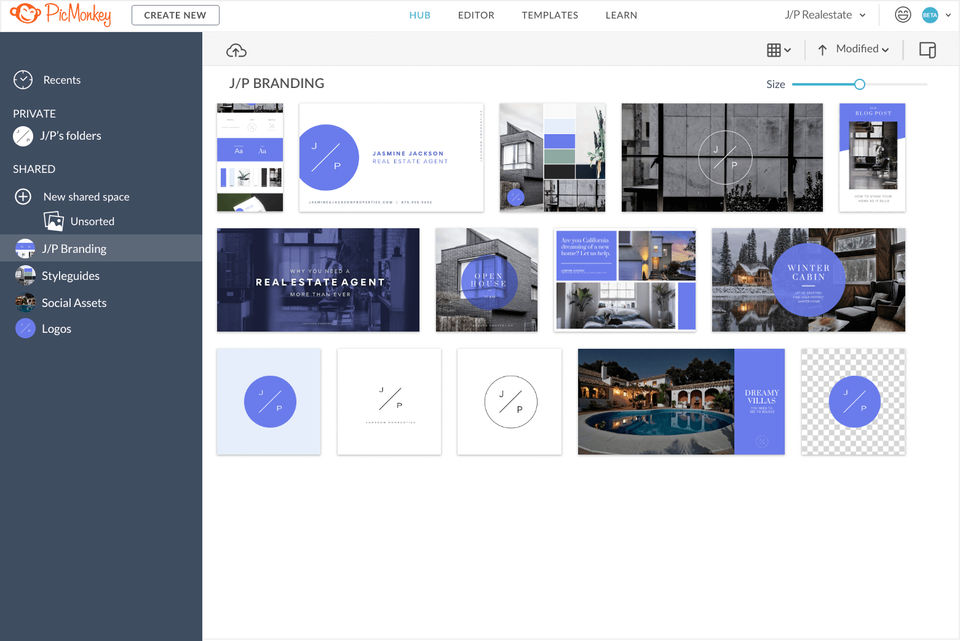Click the Unsorted photos icon

[x=54, y=221]
